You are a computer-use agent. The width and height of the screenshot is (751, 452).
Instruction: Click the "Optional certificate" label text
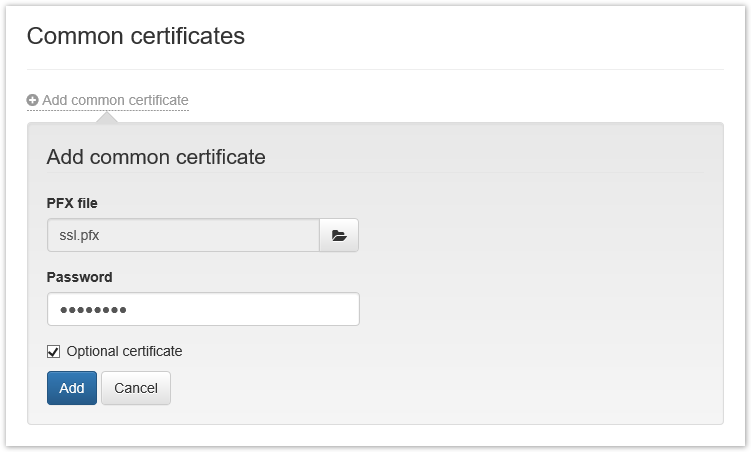[x=124, y=351]
